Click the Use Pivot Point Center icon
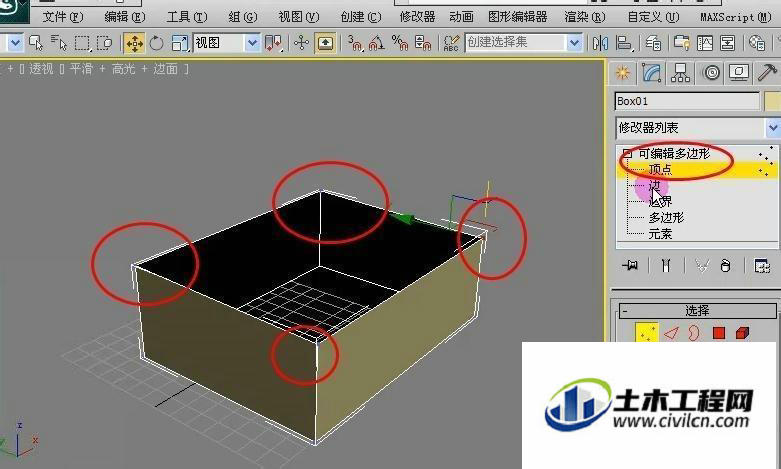 pos(274,43)
